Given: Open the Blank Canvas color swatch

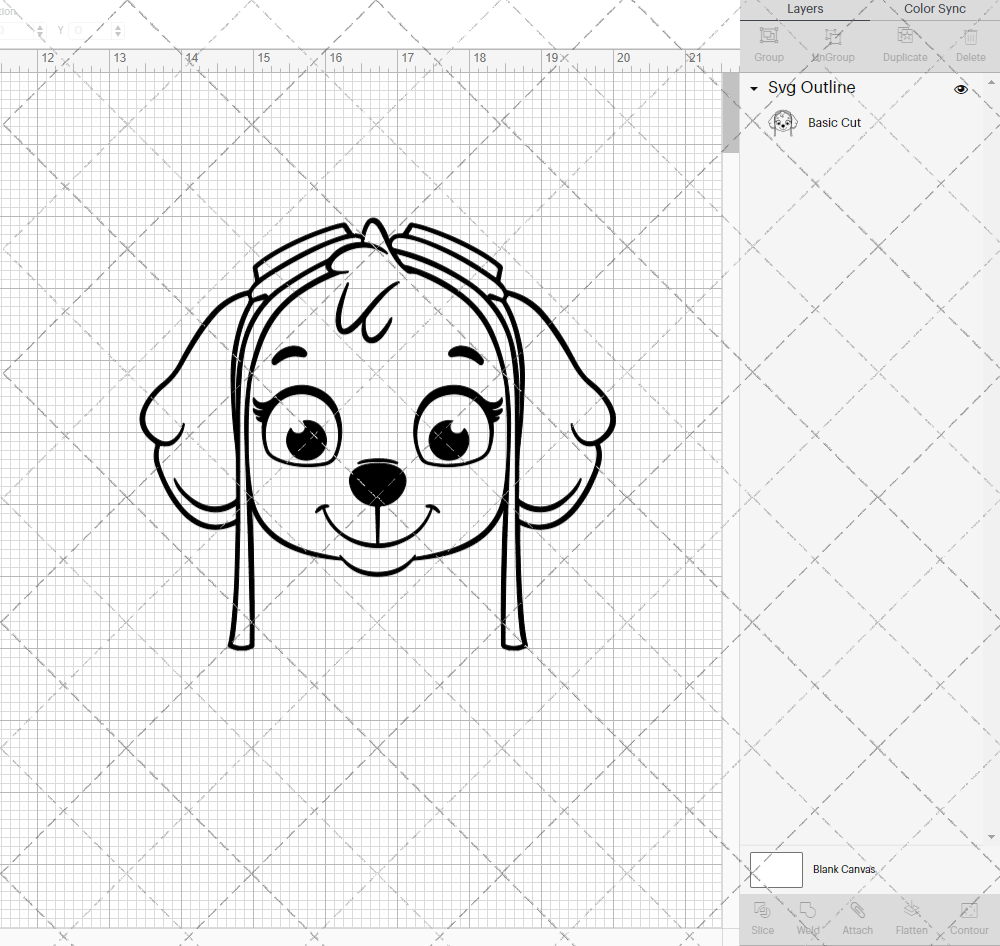Looking at the screenshot, I should pos(776,869).
